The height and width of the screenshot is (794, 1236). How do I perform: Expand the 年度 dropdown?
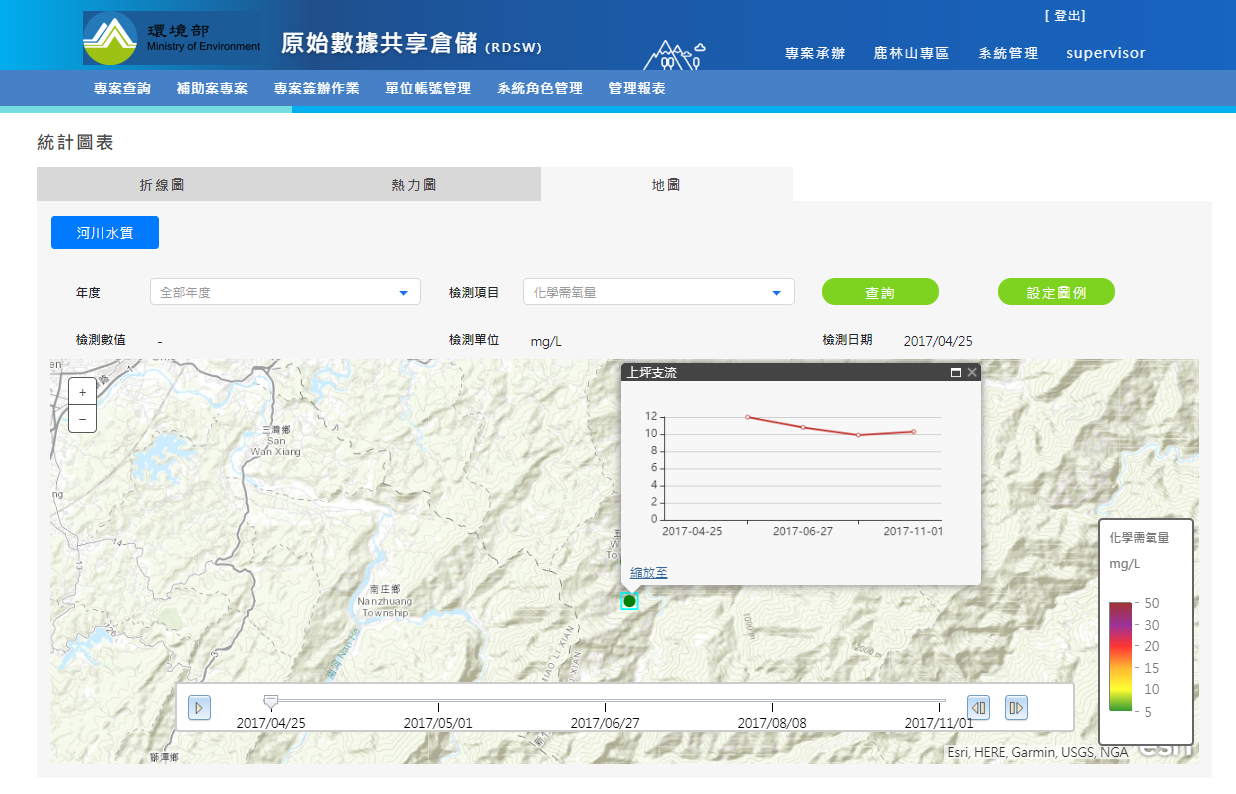285,292
